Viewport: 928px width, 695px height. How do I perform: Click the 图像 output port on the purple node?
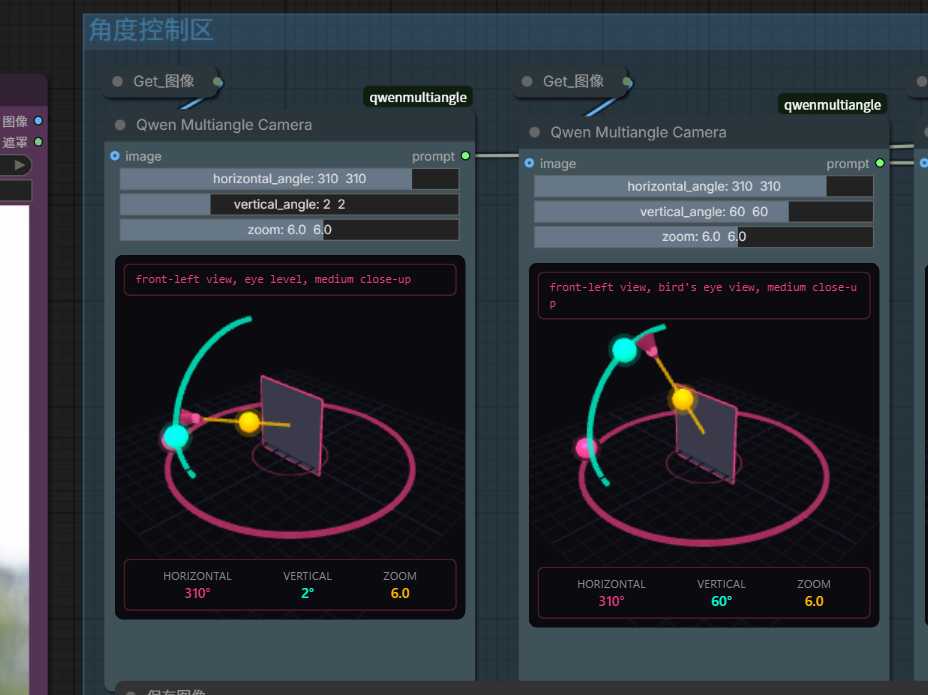click(38, 121)
